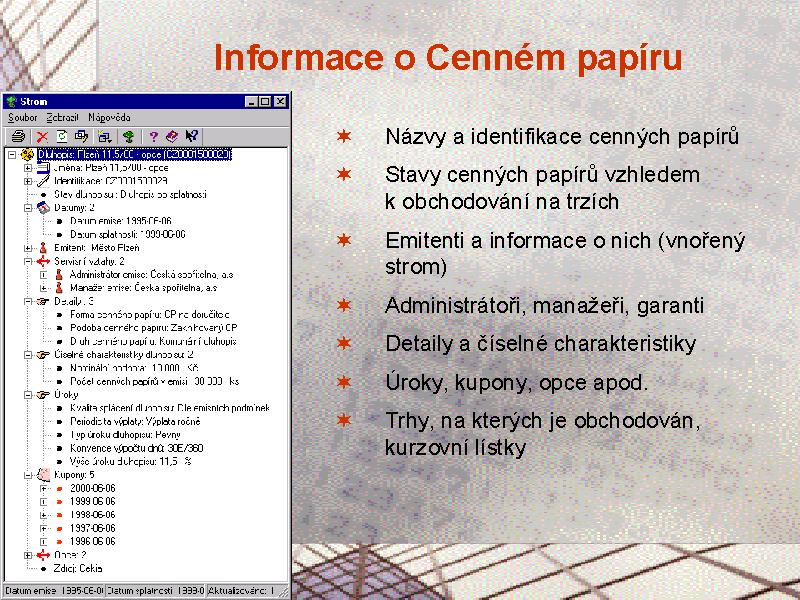Click the list icon beside Jména
The height and width of the screenshot is (600, 800).
click(x=43, y=167)
